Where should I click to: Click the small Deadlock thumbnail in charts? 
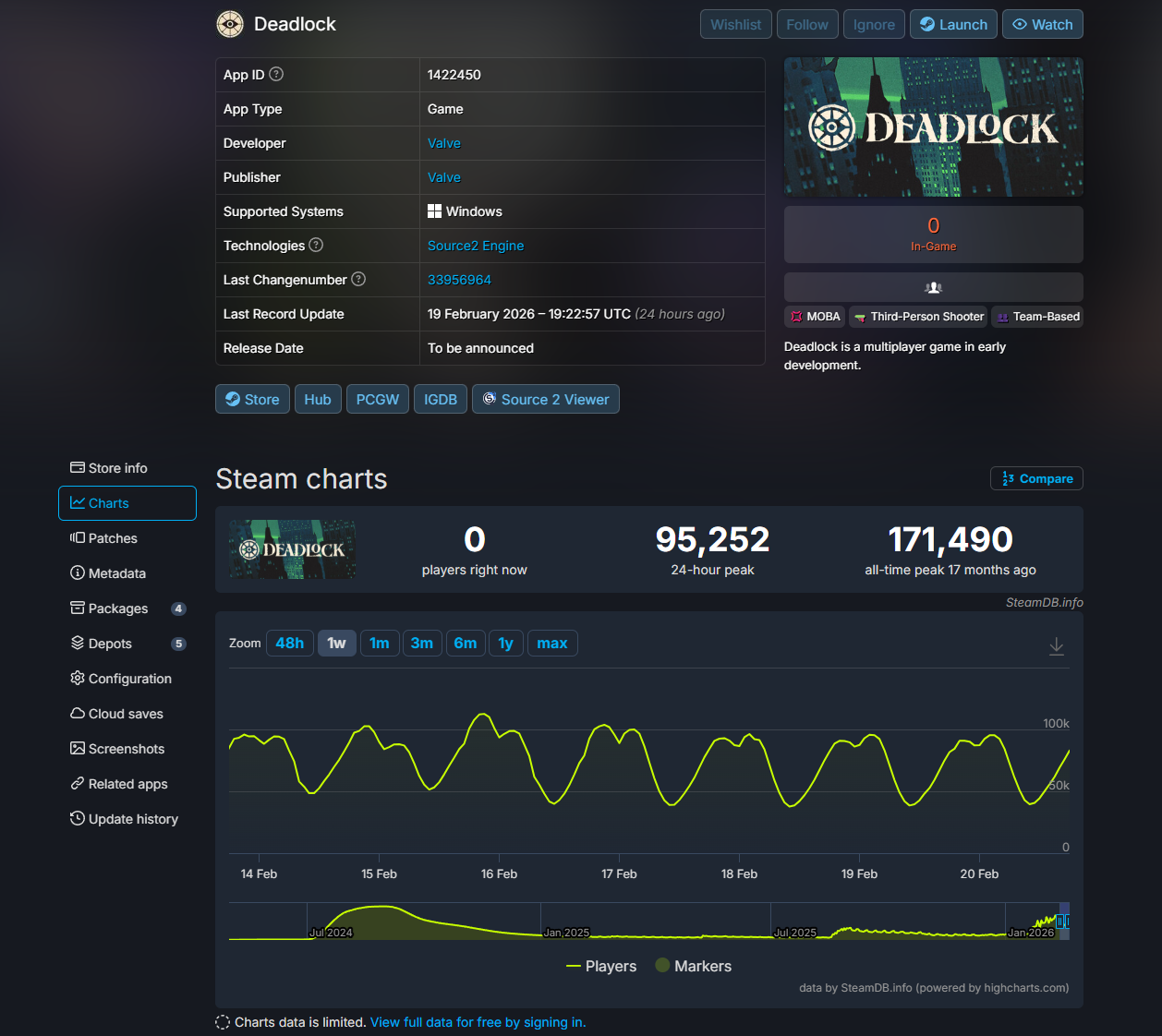[x=293, y=549]
